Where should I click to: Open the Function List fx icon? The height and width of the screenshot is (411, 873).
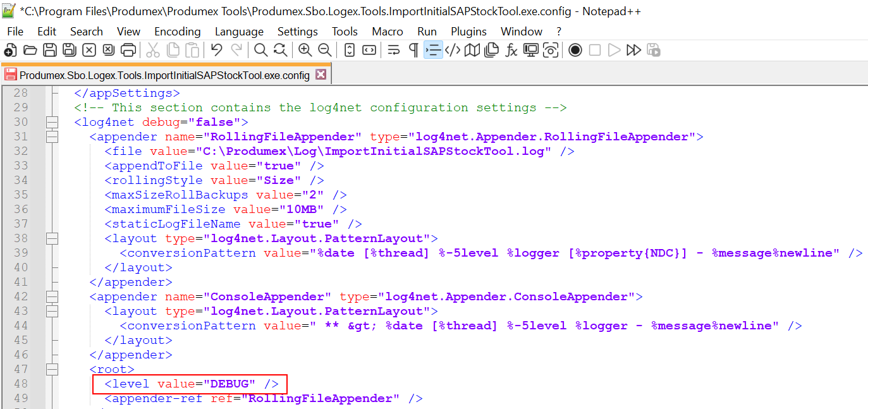511,51
